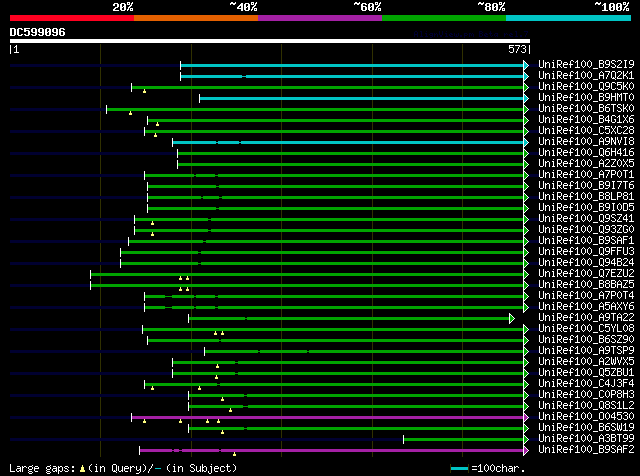Screen dimensions: 640x476
Task: Click the cyan ~100% identity legend segment
Action: pos(569,18)
